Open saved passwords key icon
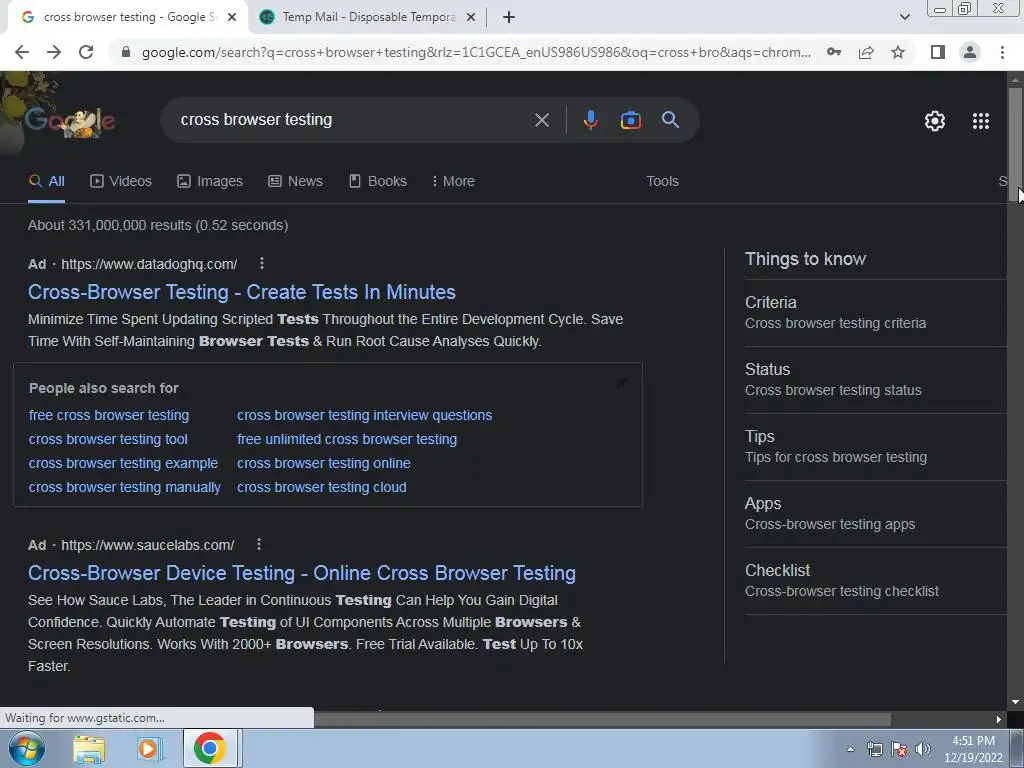The image size is (1024, 768). 834,52
